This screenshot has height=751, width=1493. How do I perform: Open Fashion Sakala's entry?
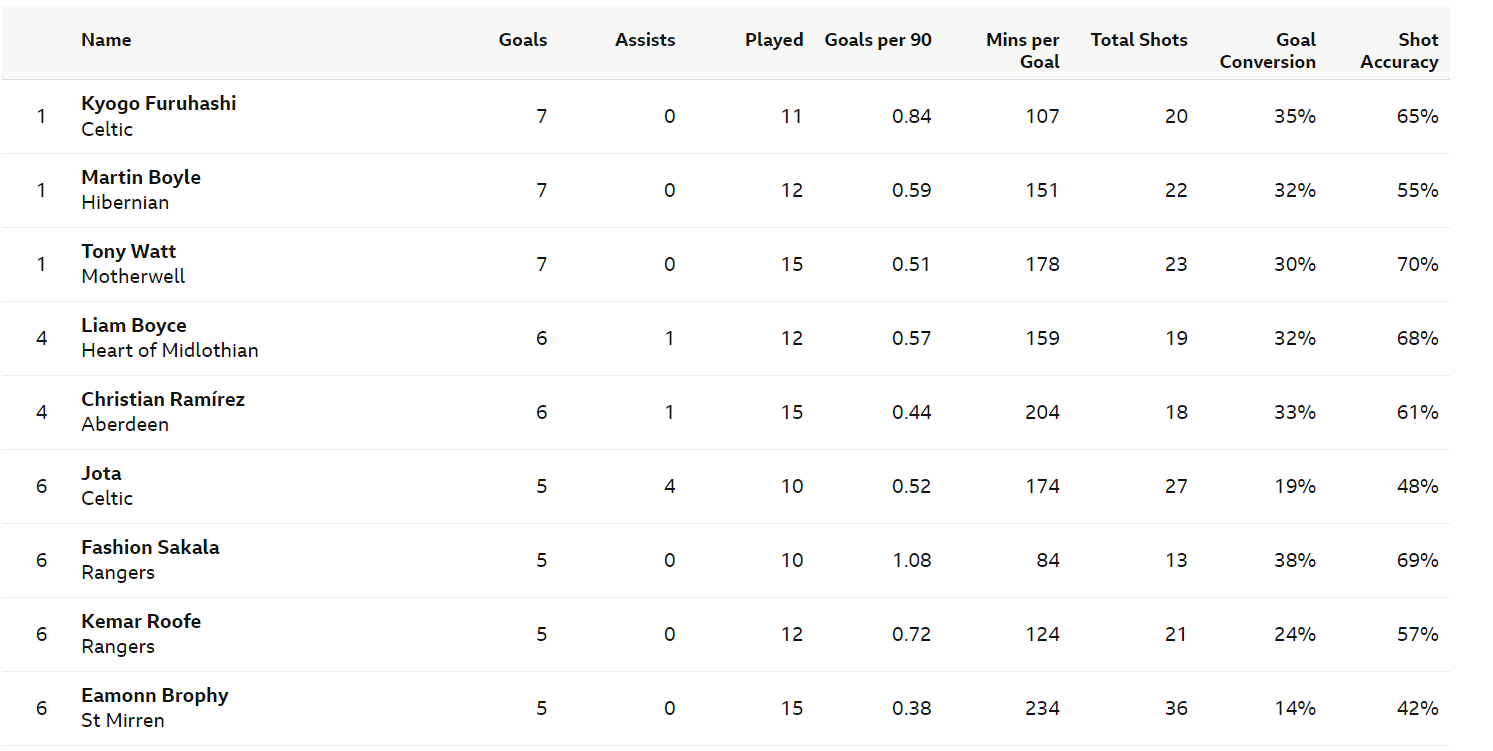click(150, 547)
